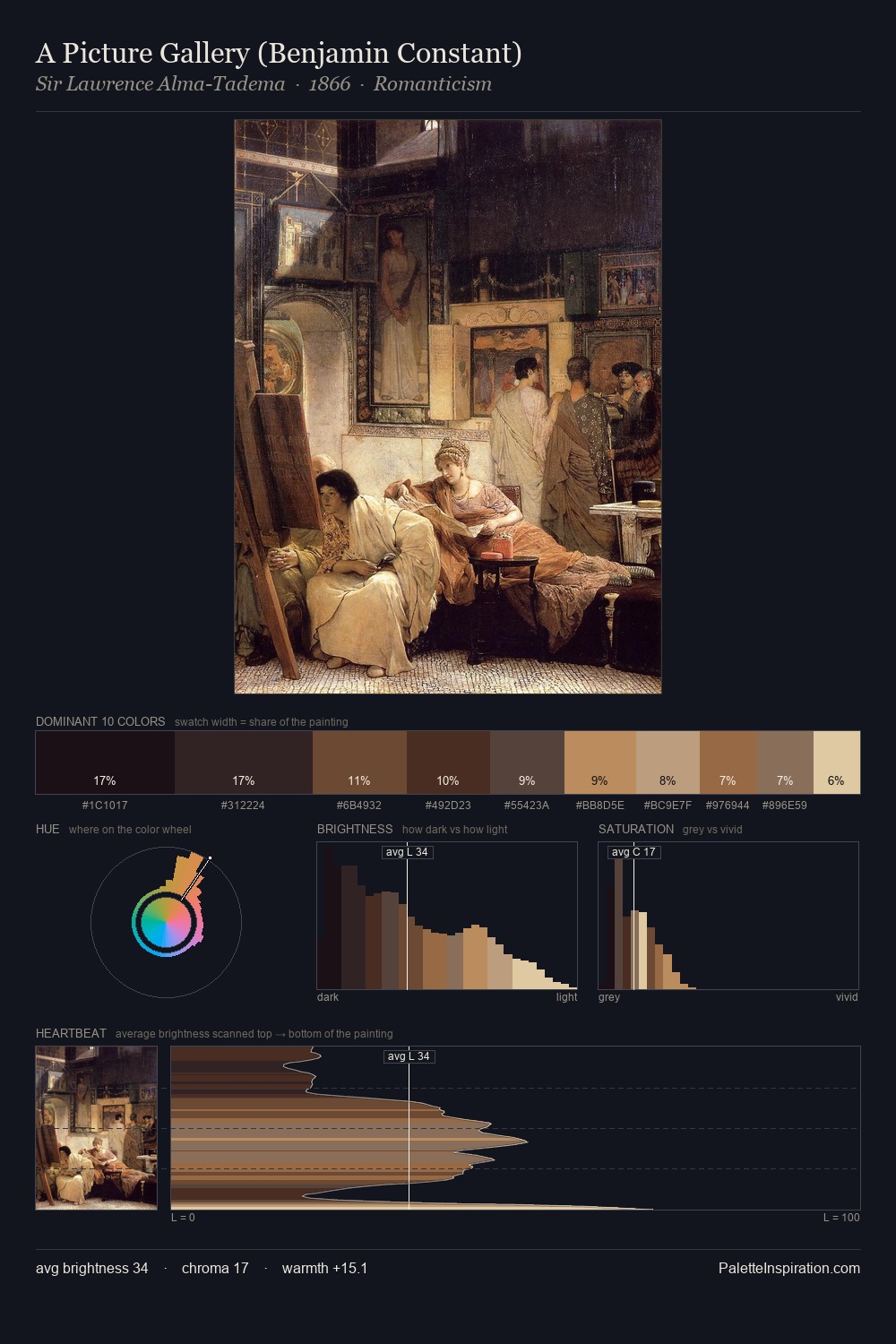This screenshot has height=1344, width=896.
Task: Click the L = 100 axis label
Action: 841,1218
